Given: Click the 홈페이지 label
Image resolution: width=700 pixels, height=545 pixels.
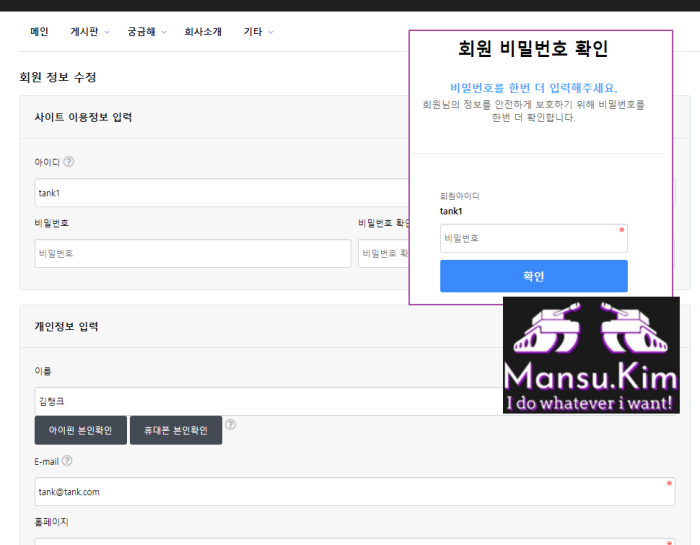Looking at the screenshot, I should click(x=51, y=522).
